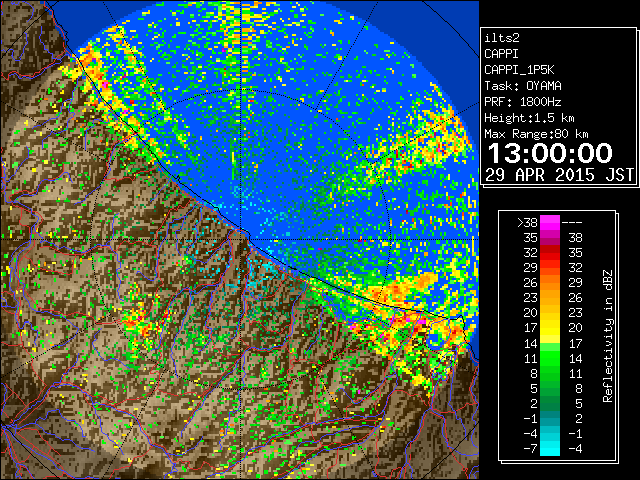Screen dimensions: 640x480
Task: Click the radar center where range lines cross
Action: point(242,239)
